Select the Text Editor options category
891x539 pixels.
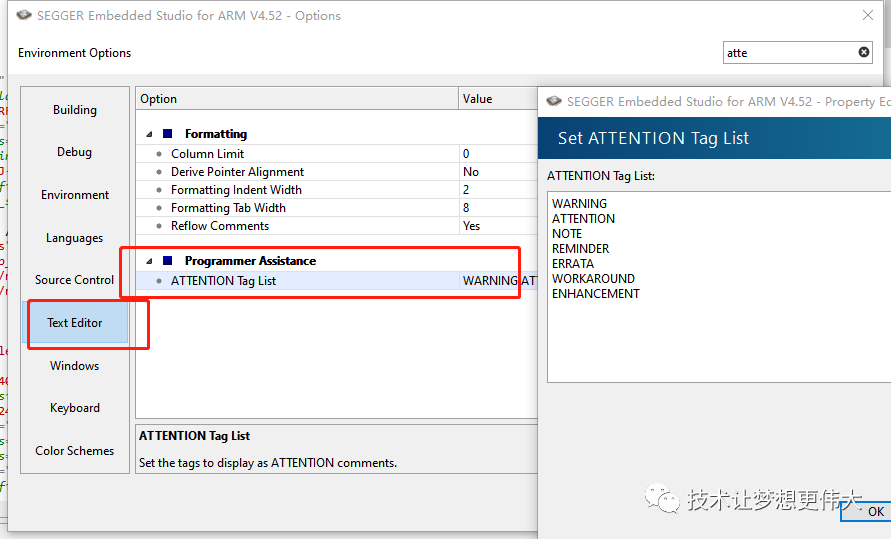(74, 323)
